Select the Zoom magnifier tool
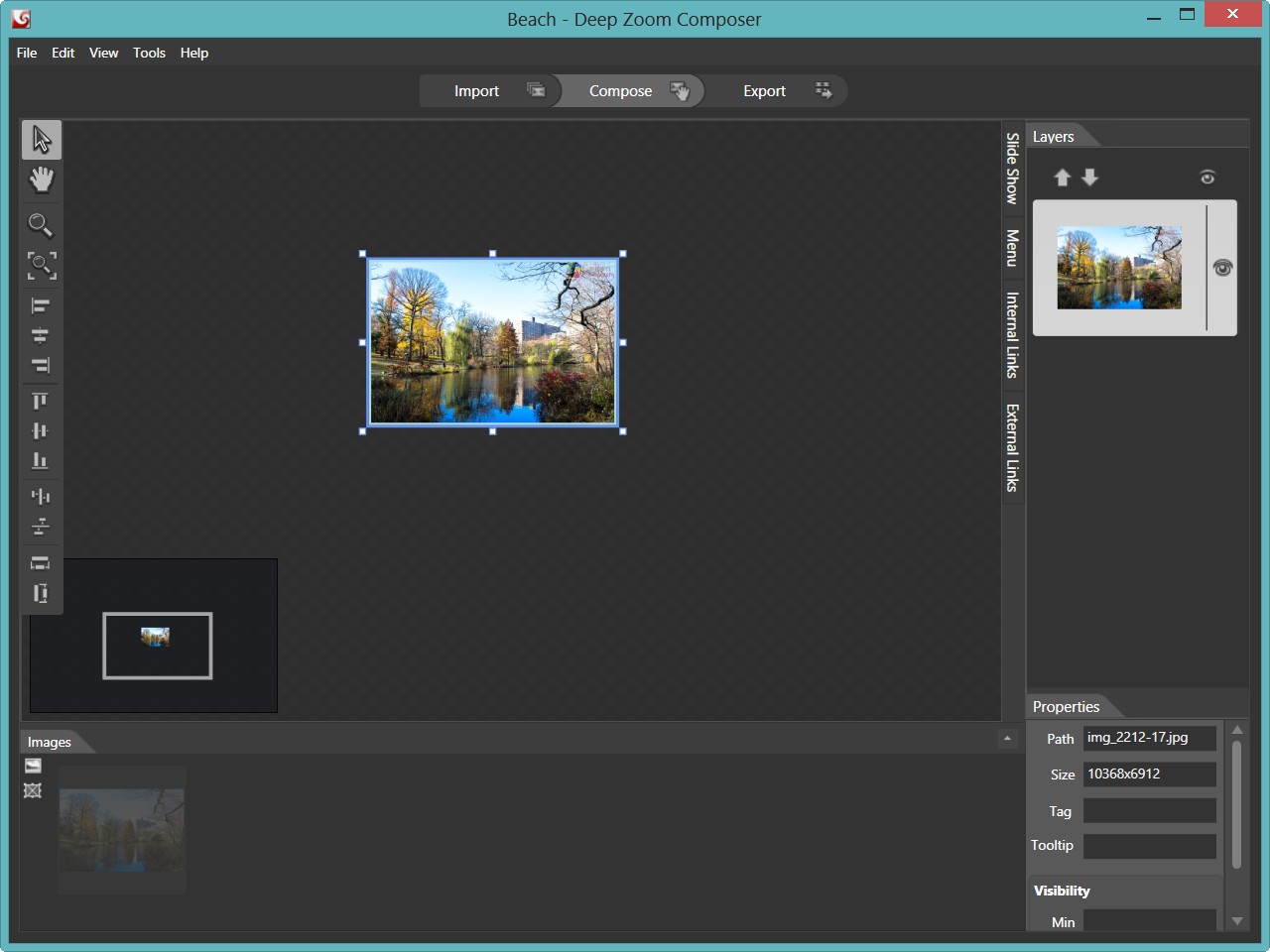Viewport: 1270px width, 952px height. [x=41, y=225]
